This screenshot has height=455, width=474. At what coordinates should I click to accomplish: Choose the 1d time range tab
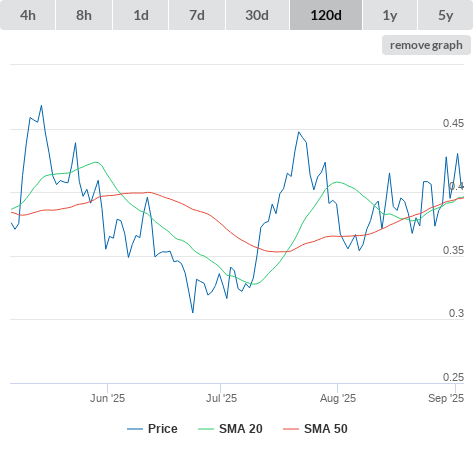[x=141, y=15]
